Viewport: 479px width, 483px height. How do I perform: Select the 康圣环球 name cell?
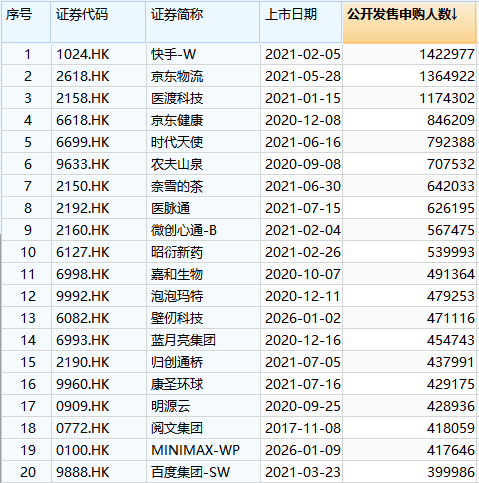[203, 384]
